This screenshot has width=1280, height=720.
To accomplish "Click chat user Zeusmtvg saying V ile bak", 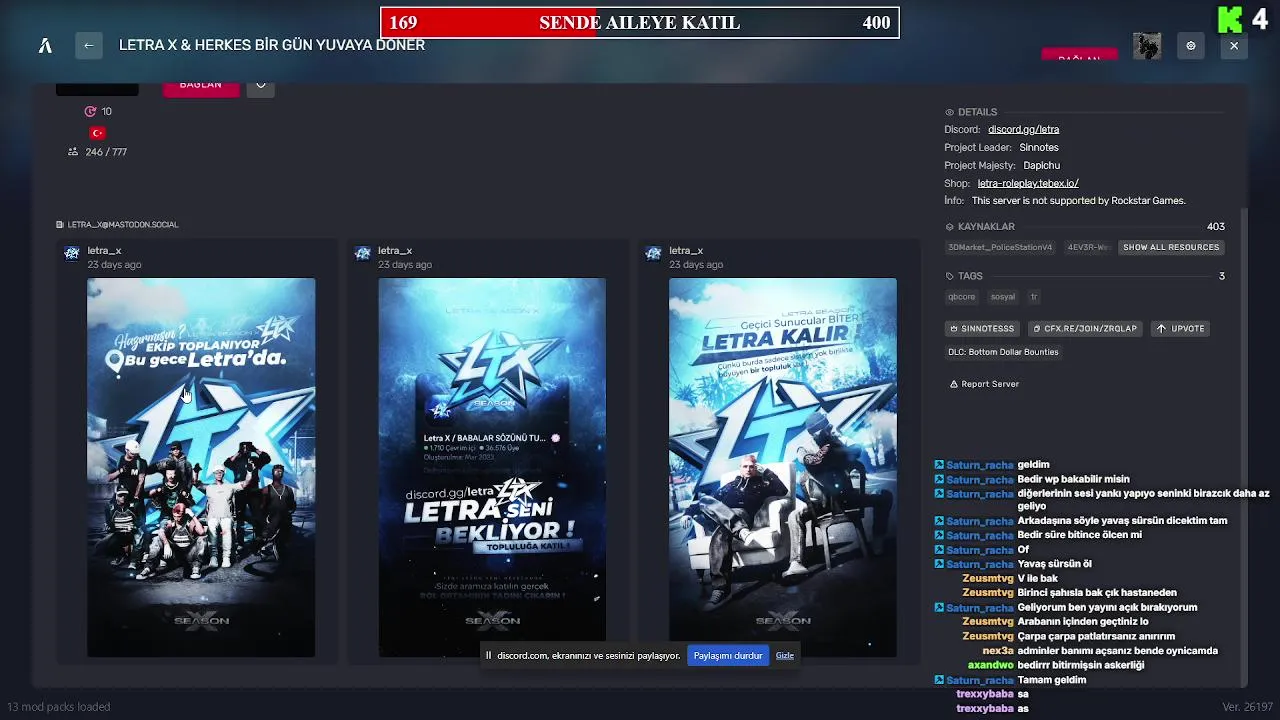I will pyautogui.click(x=987, y=579).
